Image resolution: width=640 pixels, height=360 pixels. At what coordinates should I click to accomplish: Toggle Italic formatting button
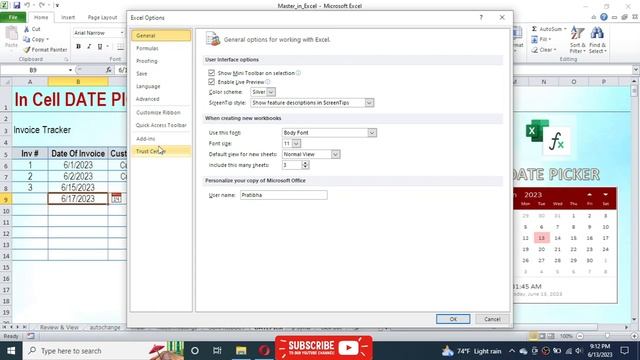(x=89, y=47)
